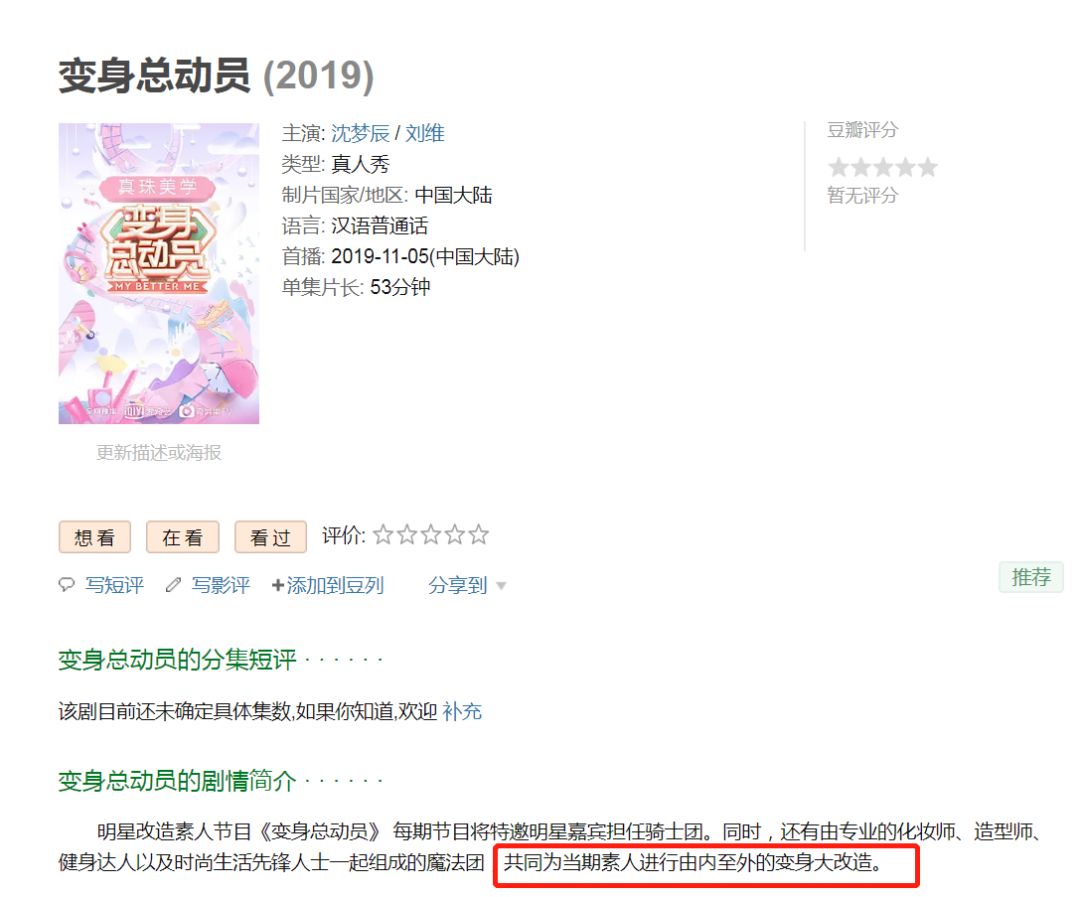Click the speech bubble icon beside 写短评

[66, 586]
